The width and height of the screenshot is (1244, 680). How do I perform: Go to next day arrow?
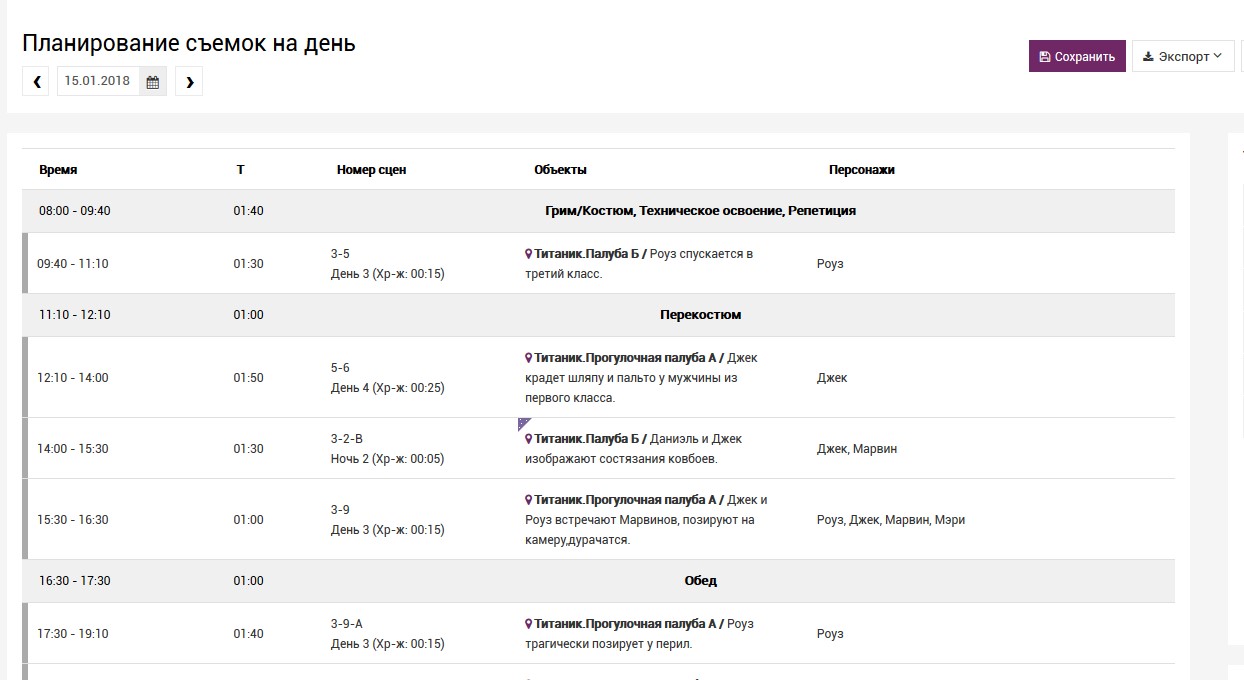click(x=189, y=82)
